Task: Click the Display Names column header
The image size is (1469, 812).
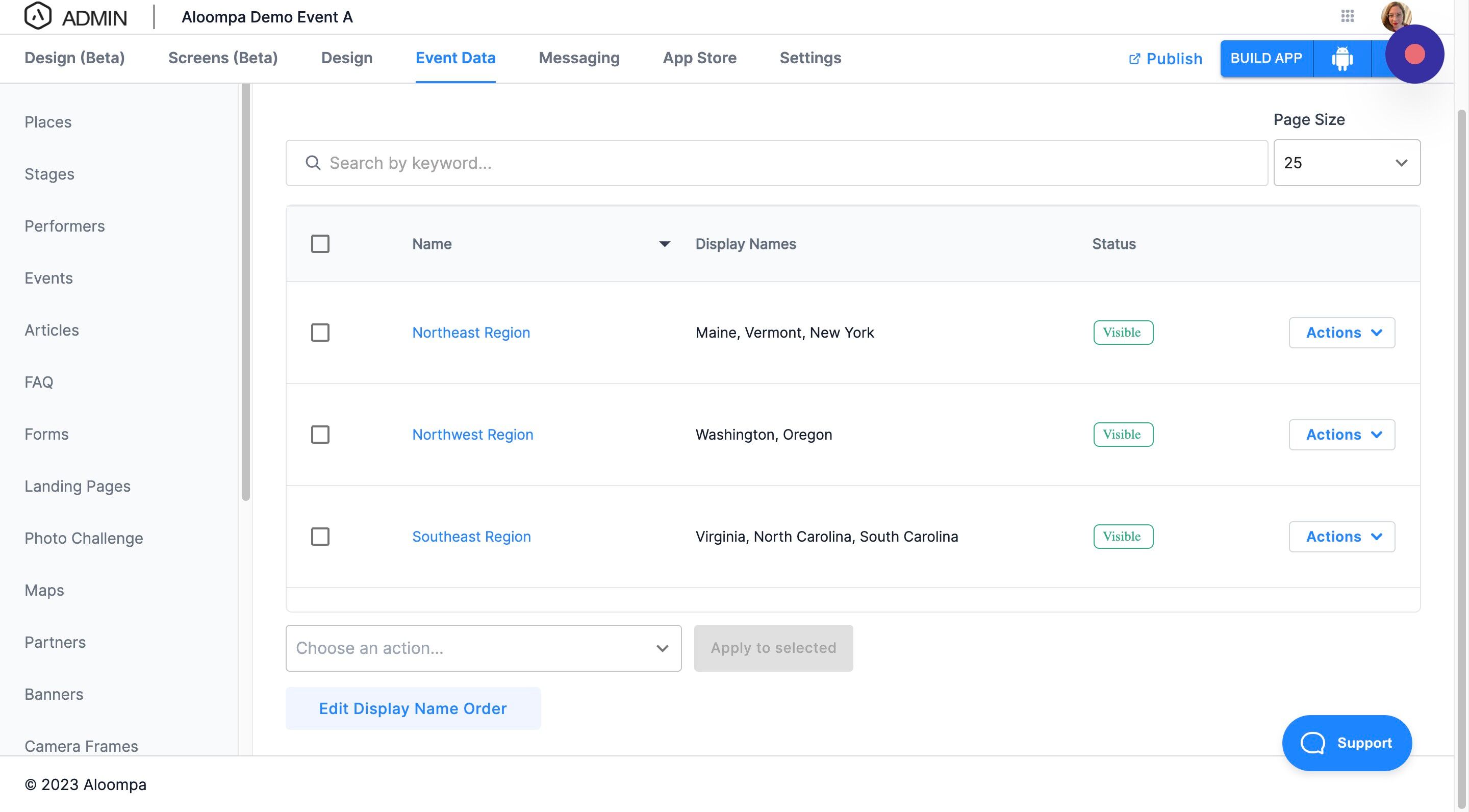Action: (x=746, y=244)
